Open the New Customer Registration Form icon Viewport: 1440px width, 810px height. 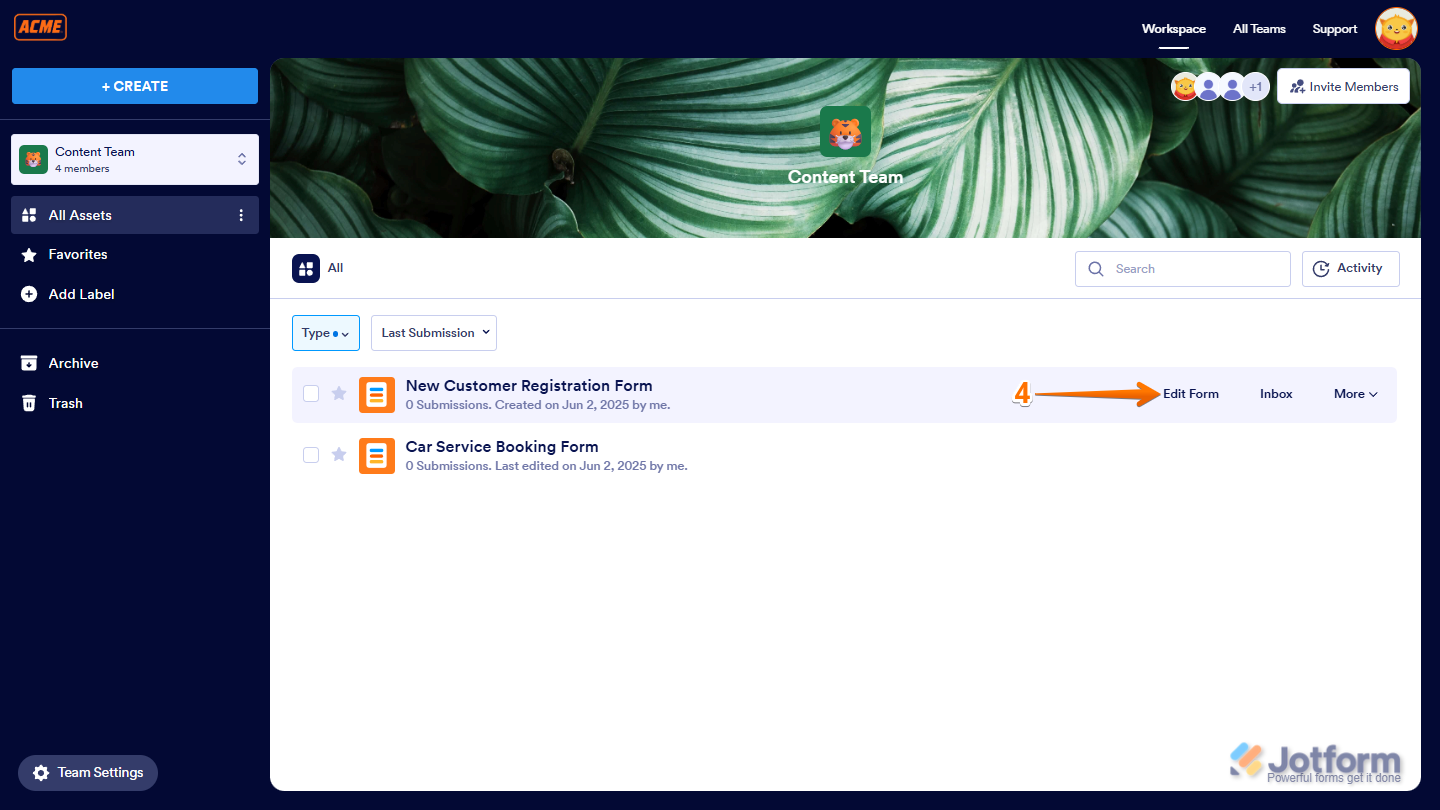pos(377,394)
